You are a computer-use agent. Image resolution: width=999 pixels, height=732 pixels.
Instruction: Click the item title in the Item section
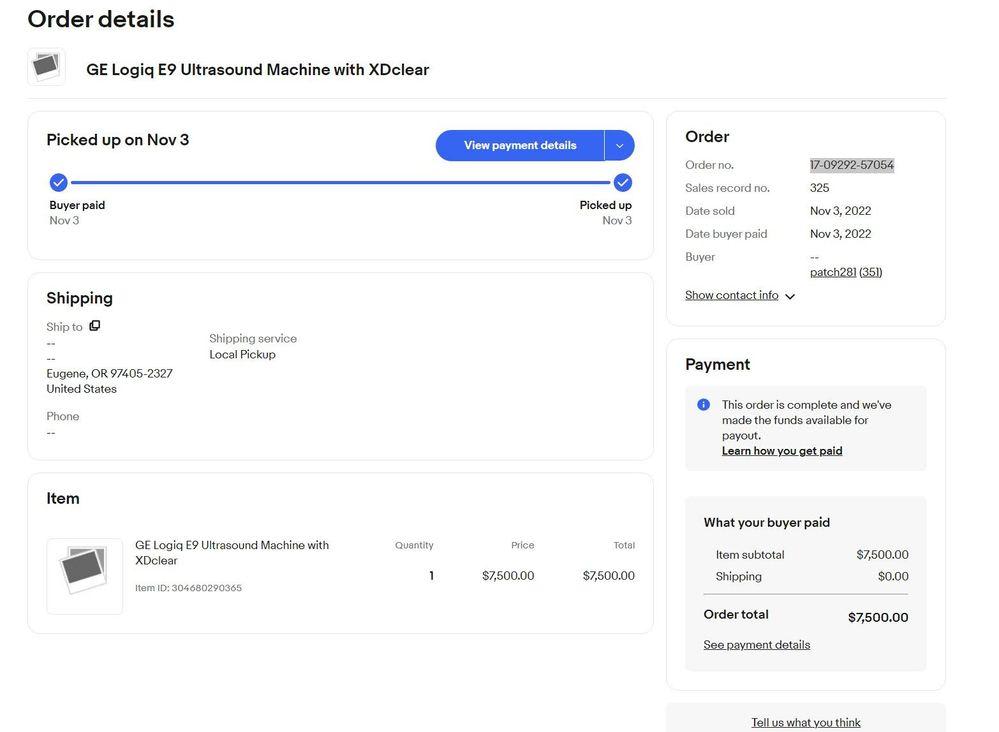232,552
